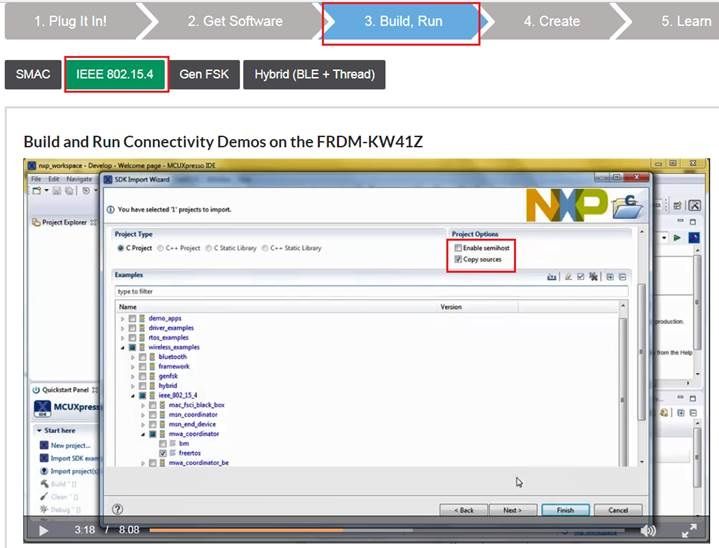This screenshot has width=719, height=548.
Task: Click the Project Explorer panel icon
Action: (36, 222)
